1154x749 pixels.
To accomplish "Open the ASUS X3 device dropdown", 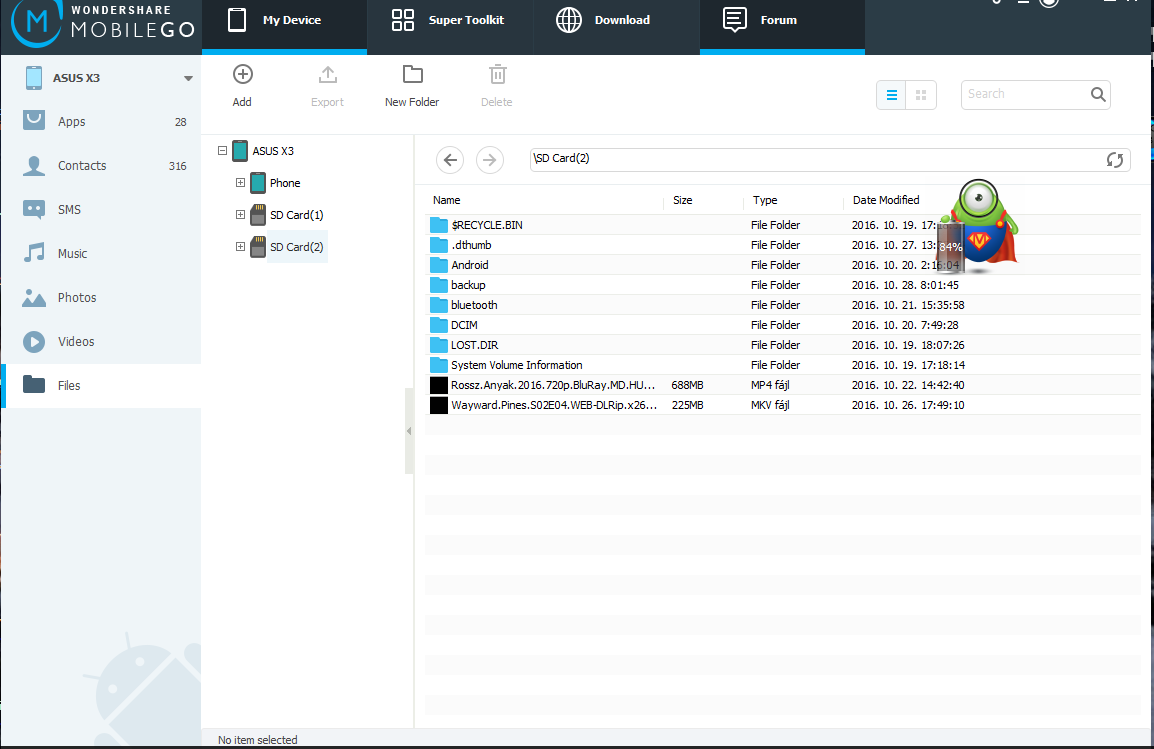I will tap(188, 78).
